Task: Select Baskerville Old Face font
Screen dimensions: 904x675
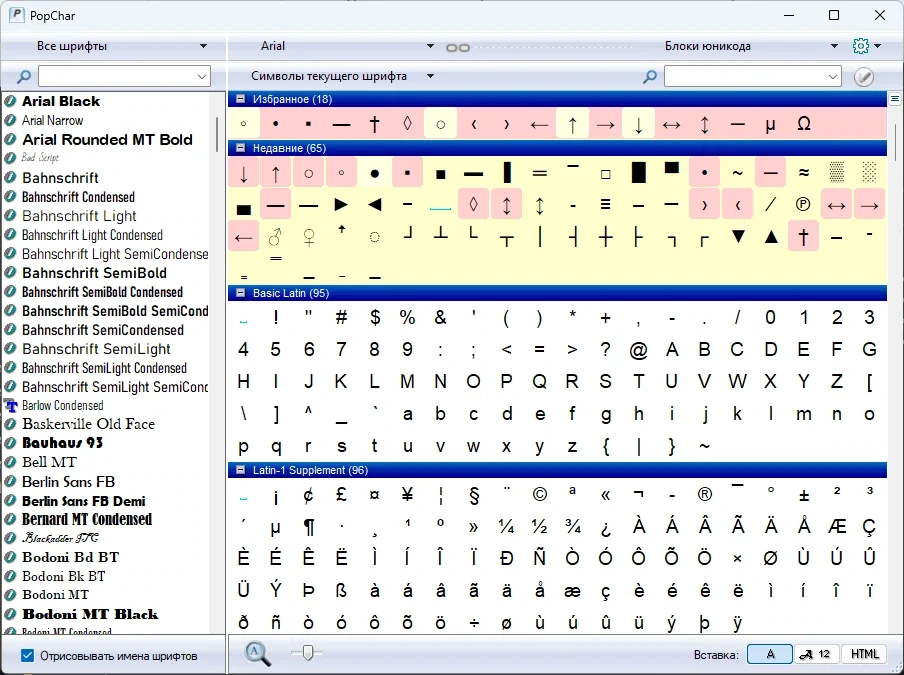Action: click(x=89, y=424)
